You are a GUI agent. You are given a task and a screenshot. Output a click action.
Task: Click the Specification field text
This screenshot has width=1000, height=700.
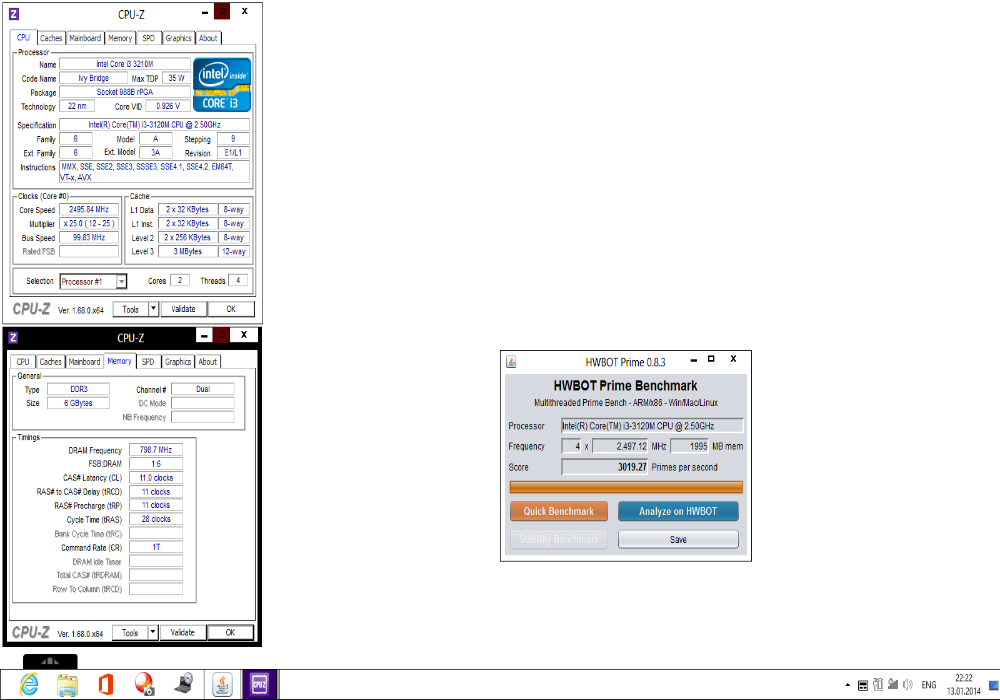tap(154, 125)
